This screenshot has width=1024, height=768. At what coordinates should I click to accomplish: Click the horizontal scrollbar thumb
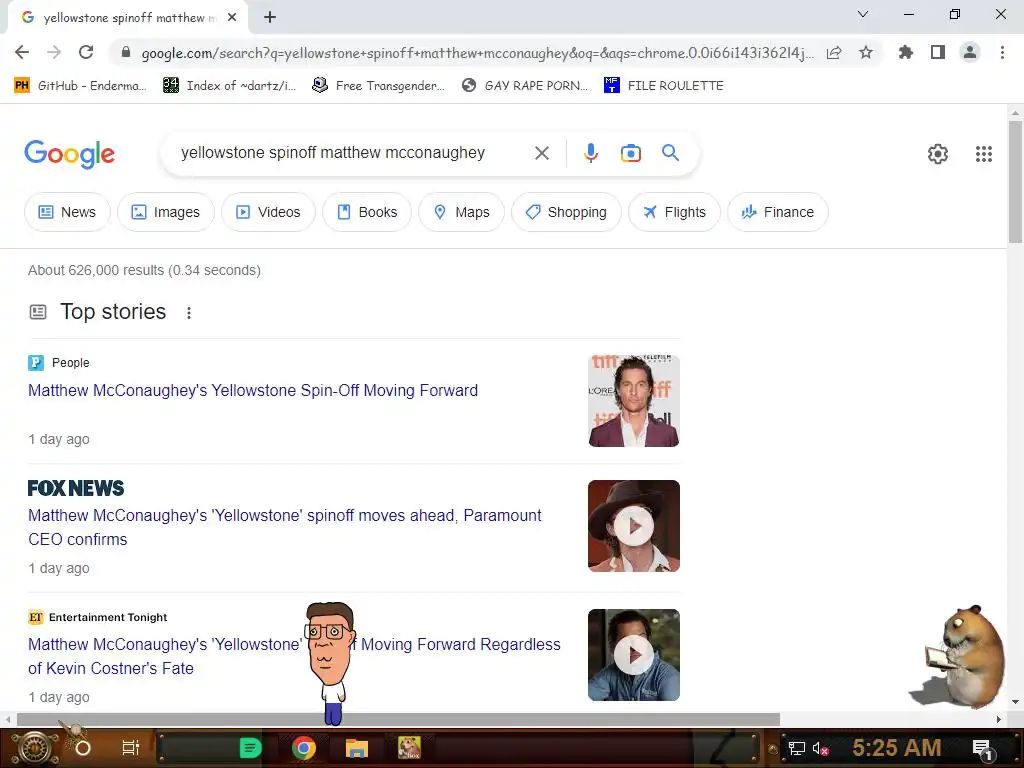point(398,720)
